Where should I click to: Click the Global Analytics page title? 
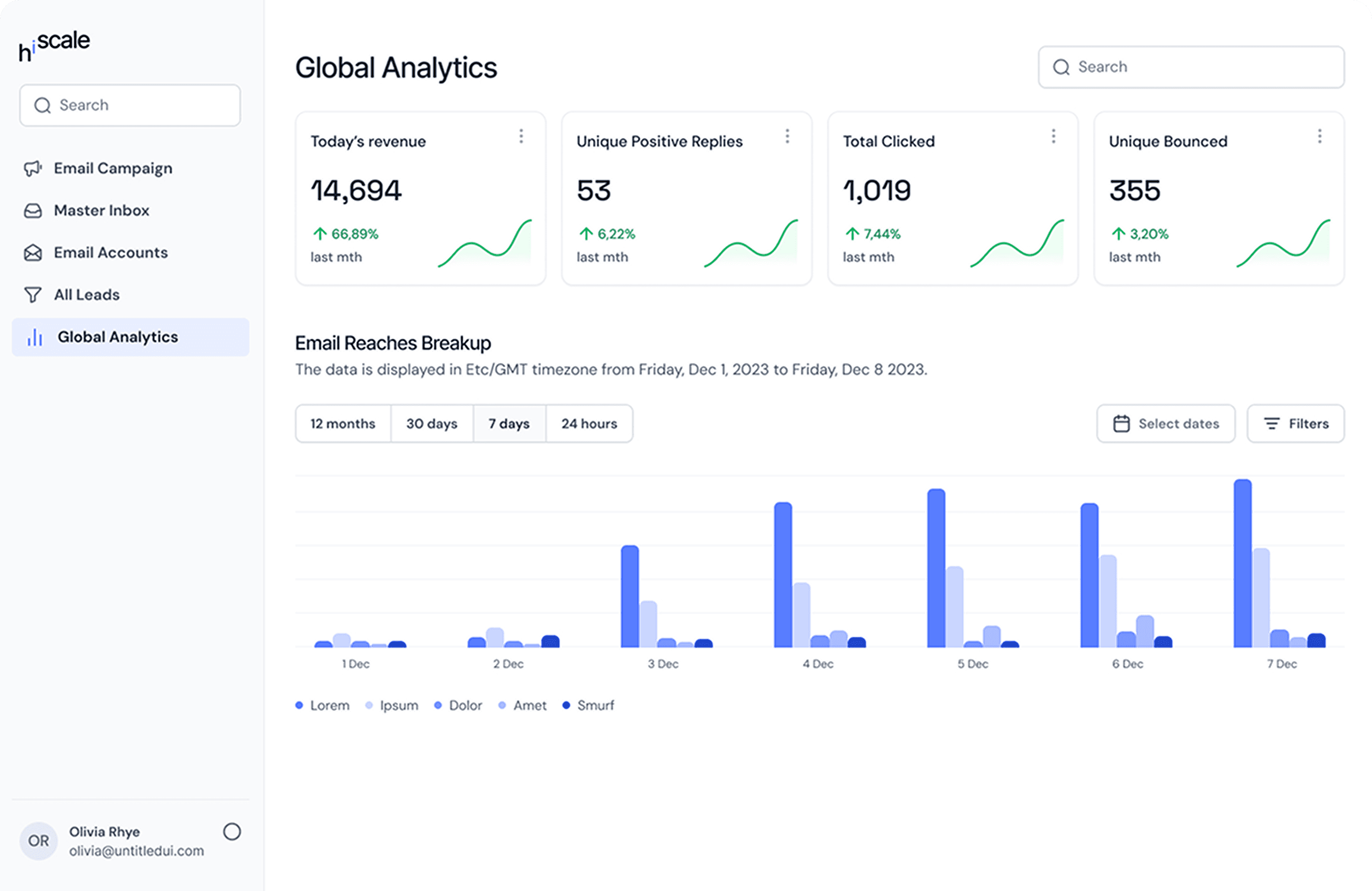pos(396,68)
